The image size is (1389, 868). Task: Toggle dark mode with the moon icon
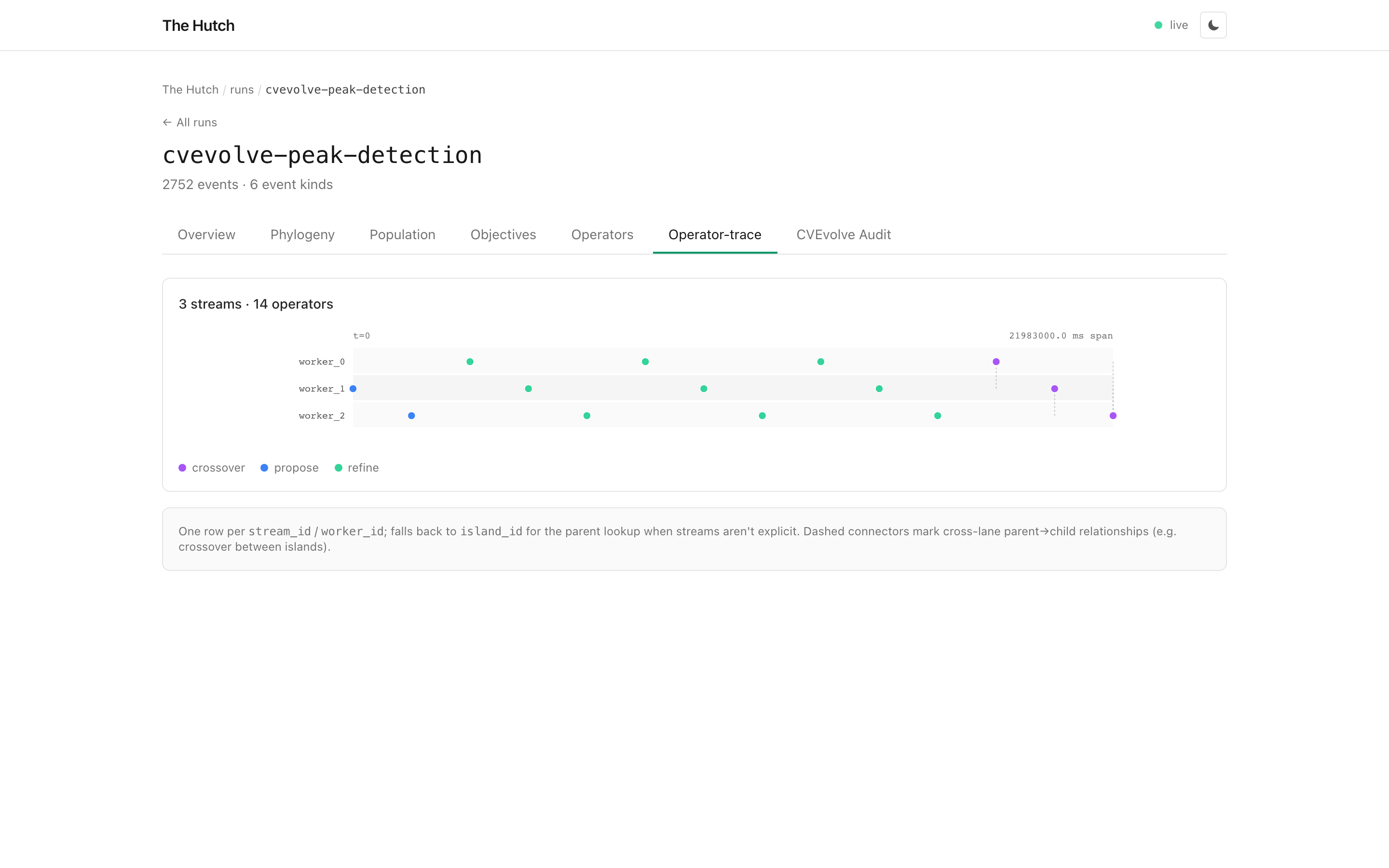pyautogui.click(x=1213, y=25)
